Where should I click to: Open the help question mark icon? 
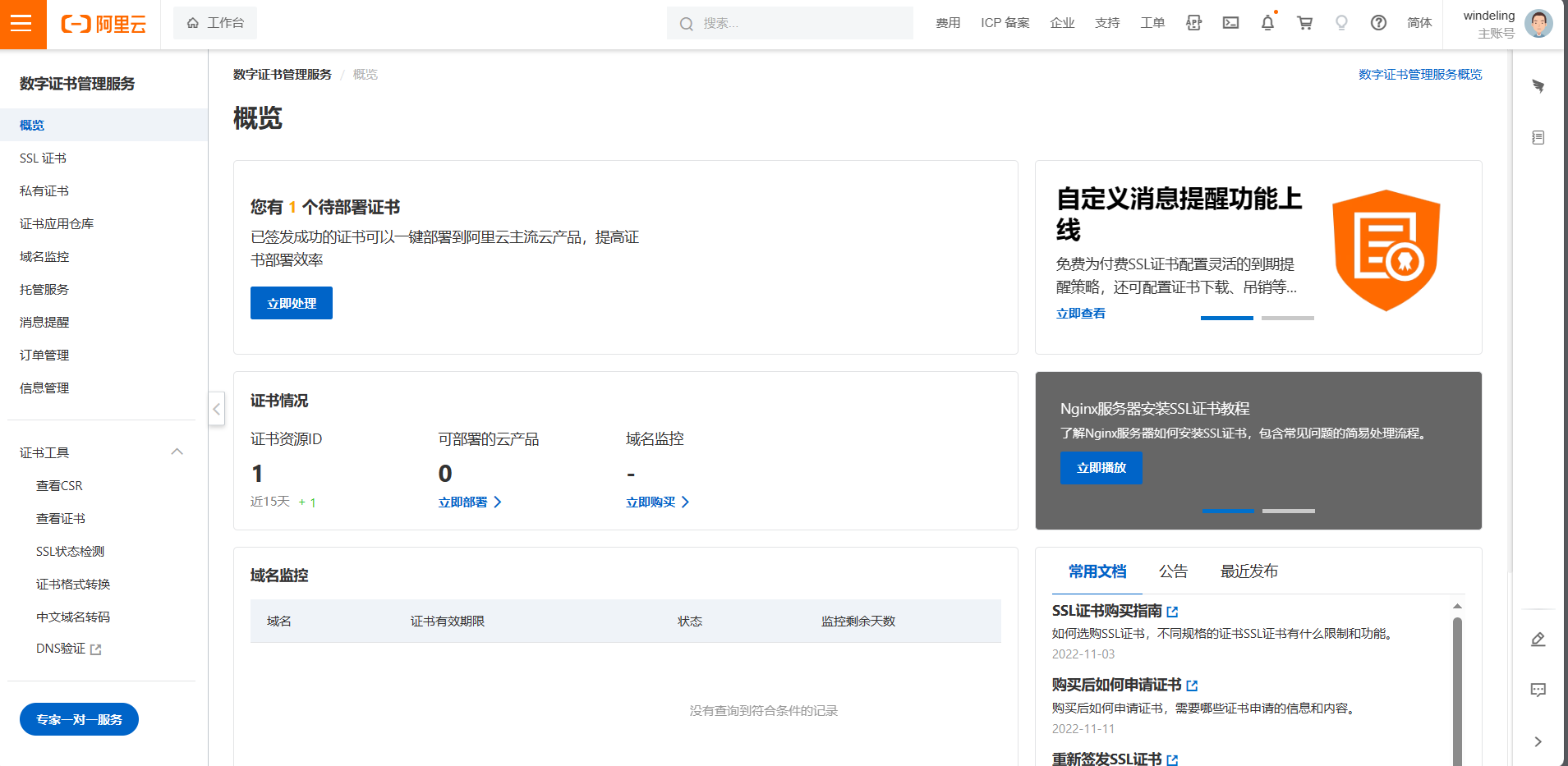point(1378,23)
